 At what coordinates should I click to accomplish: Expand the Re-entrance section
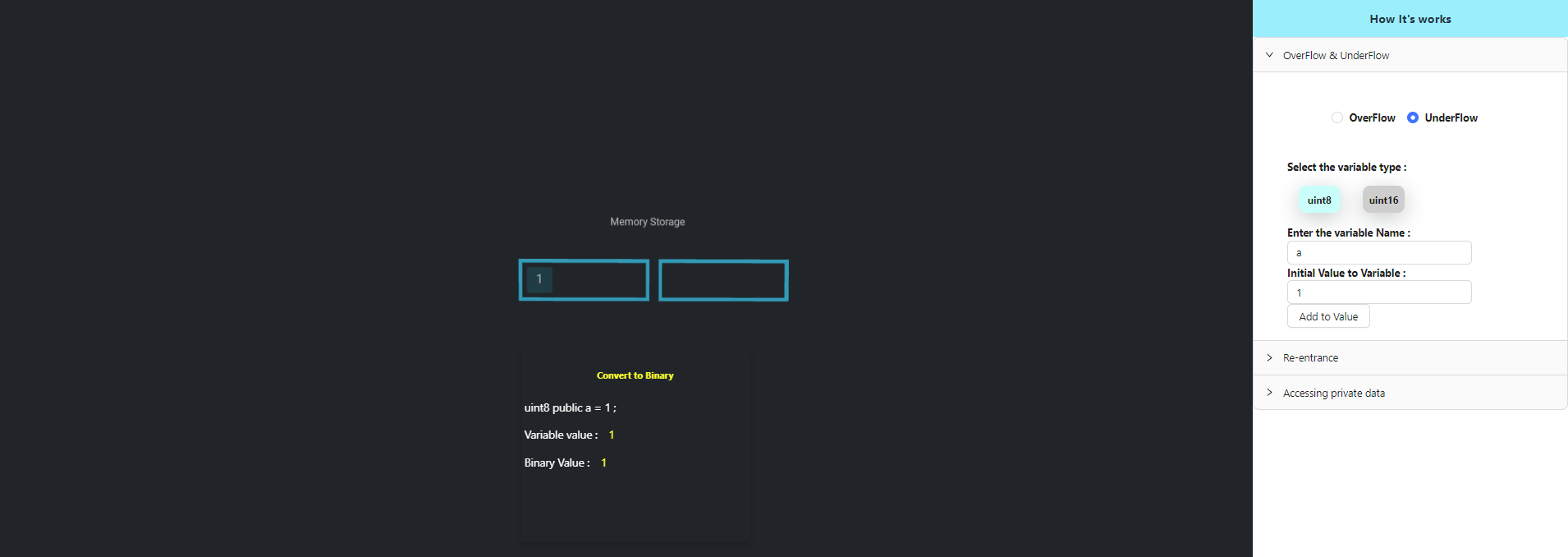pyautogui.click(x=1410, y=358)
